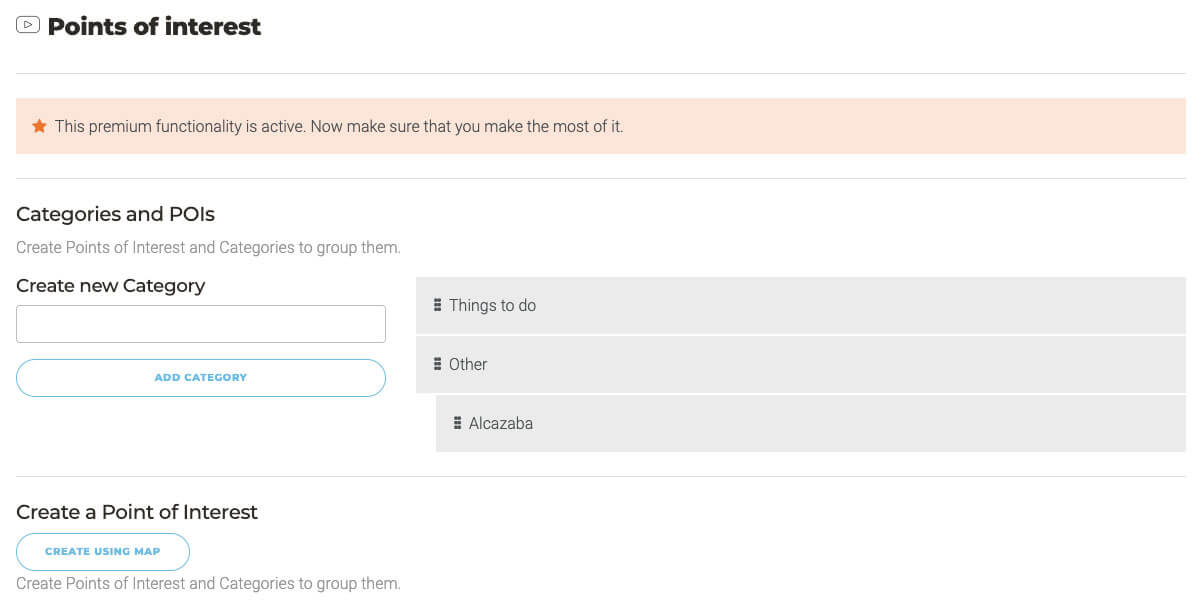Click the orange star icon in banner

[x=39, y=126]
